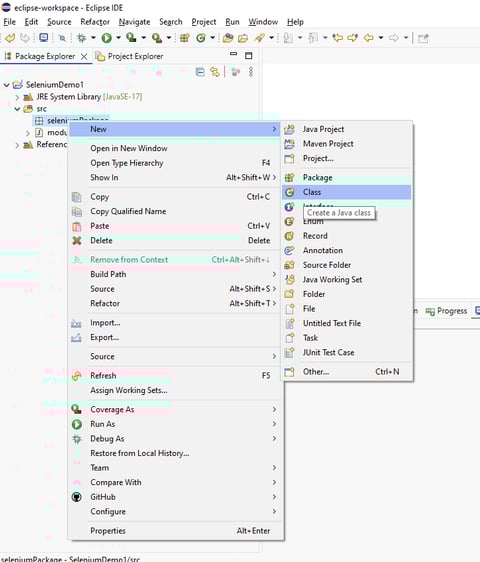Expand GitHub submenu
The height and width of the screenshot is (562, 480).
175,497
